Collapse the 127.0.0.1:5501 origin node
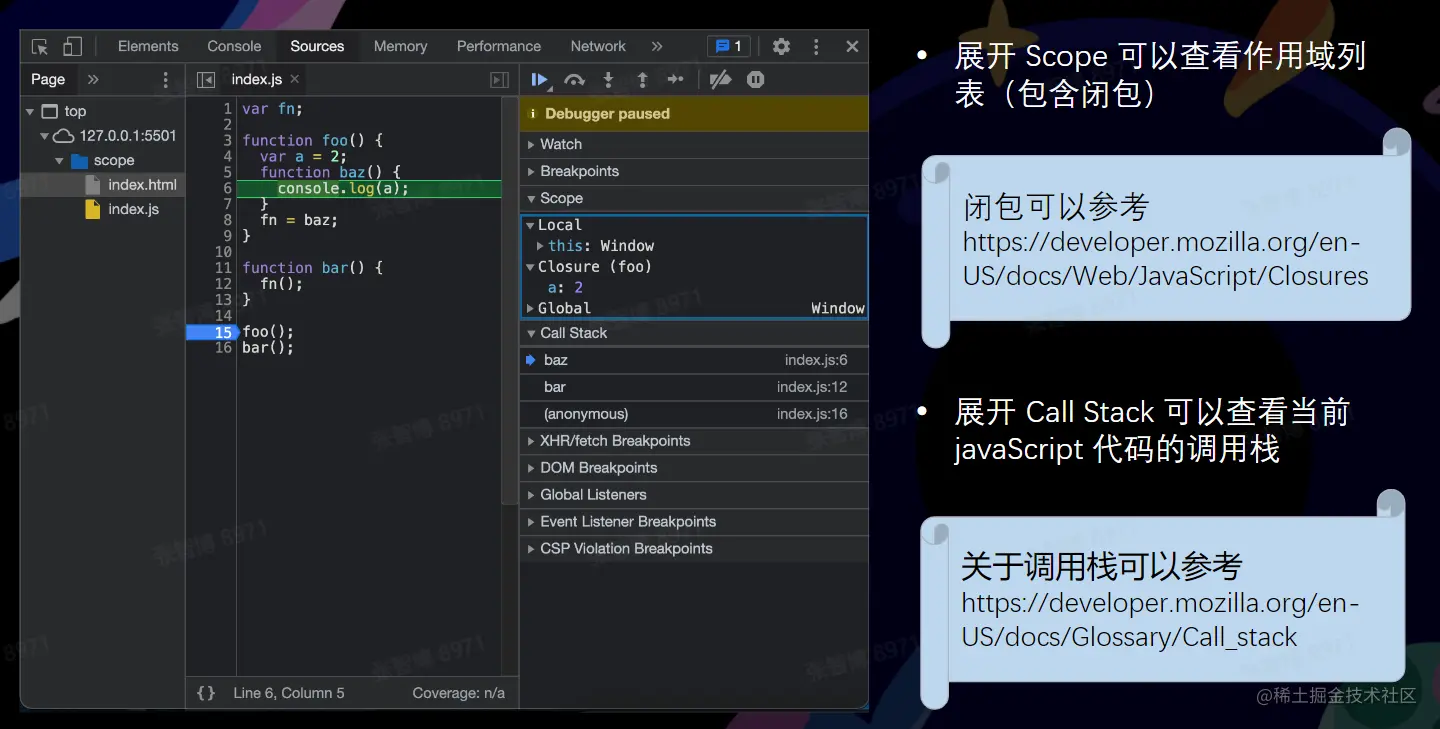 (x=44, y=136)
